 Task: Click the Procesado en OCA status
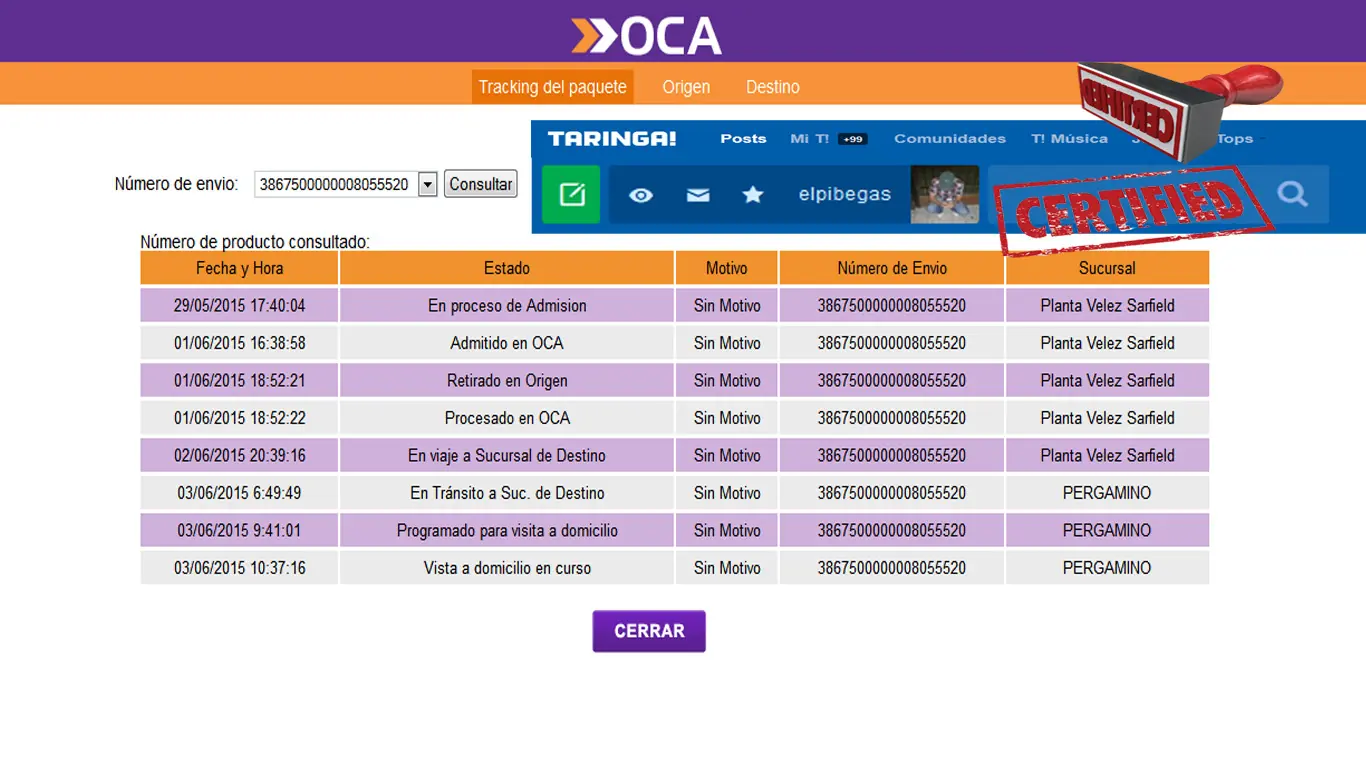point(507,418)
